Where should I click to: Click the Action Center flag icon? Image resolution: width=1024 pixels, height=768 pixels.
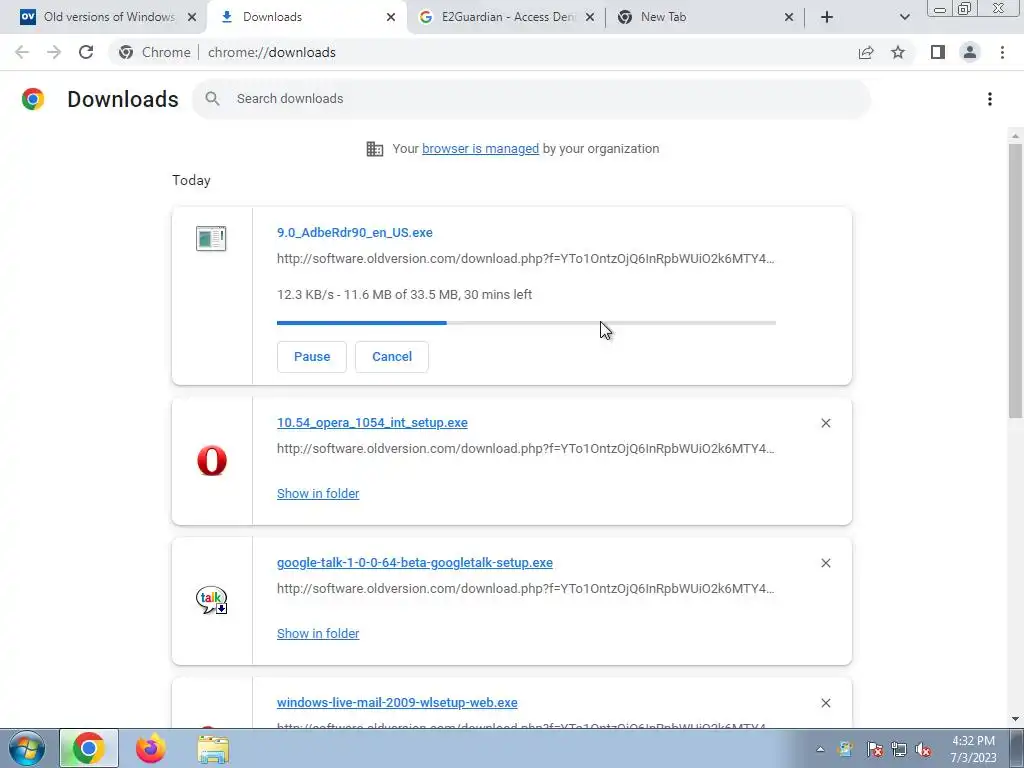874,749
